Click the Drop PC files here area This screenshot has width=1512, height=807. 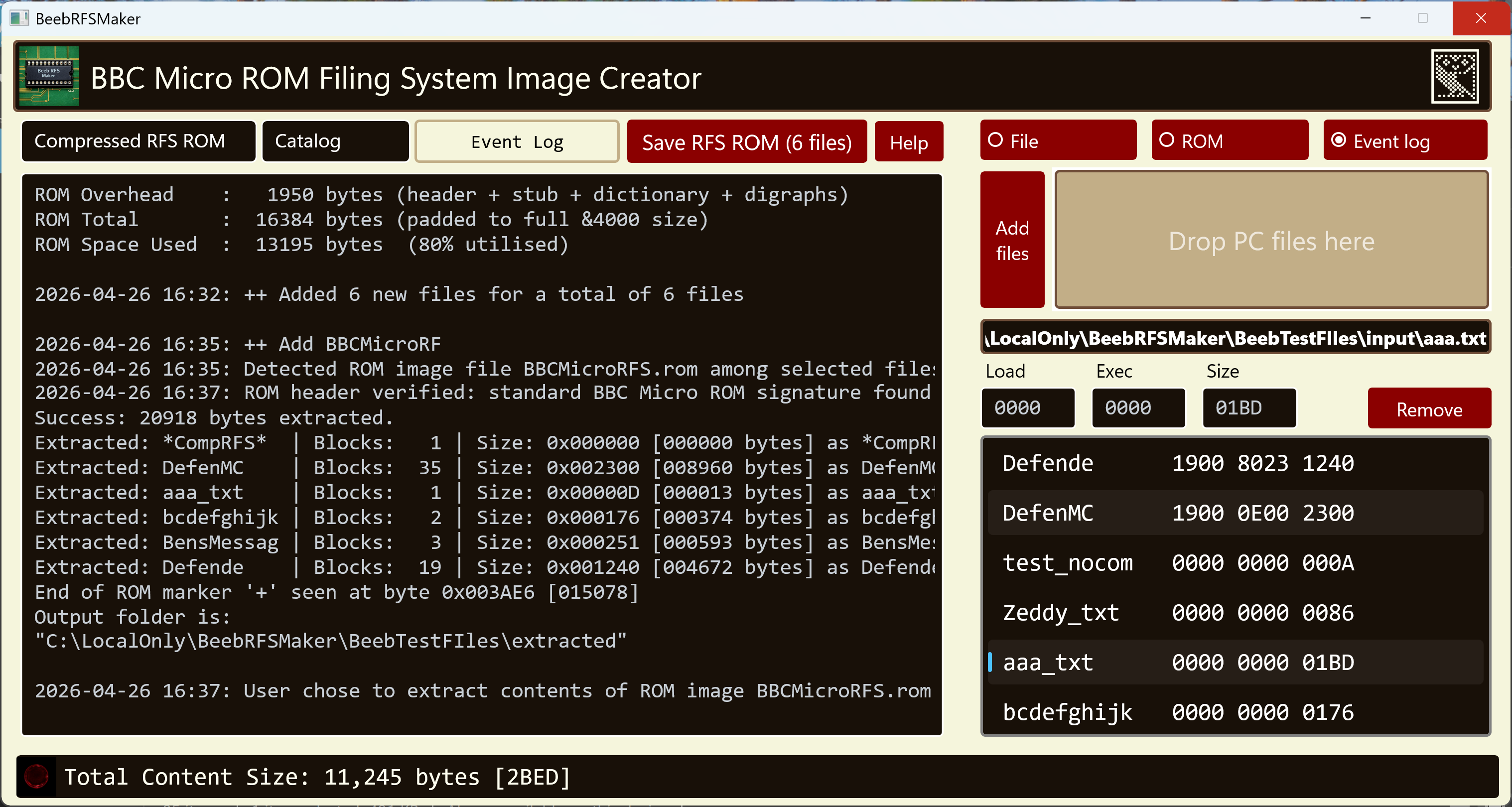tap(1271, 240)
